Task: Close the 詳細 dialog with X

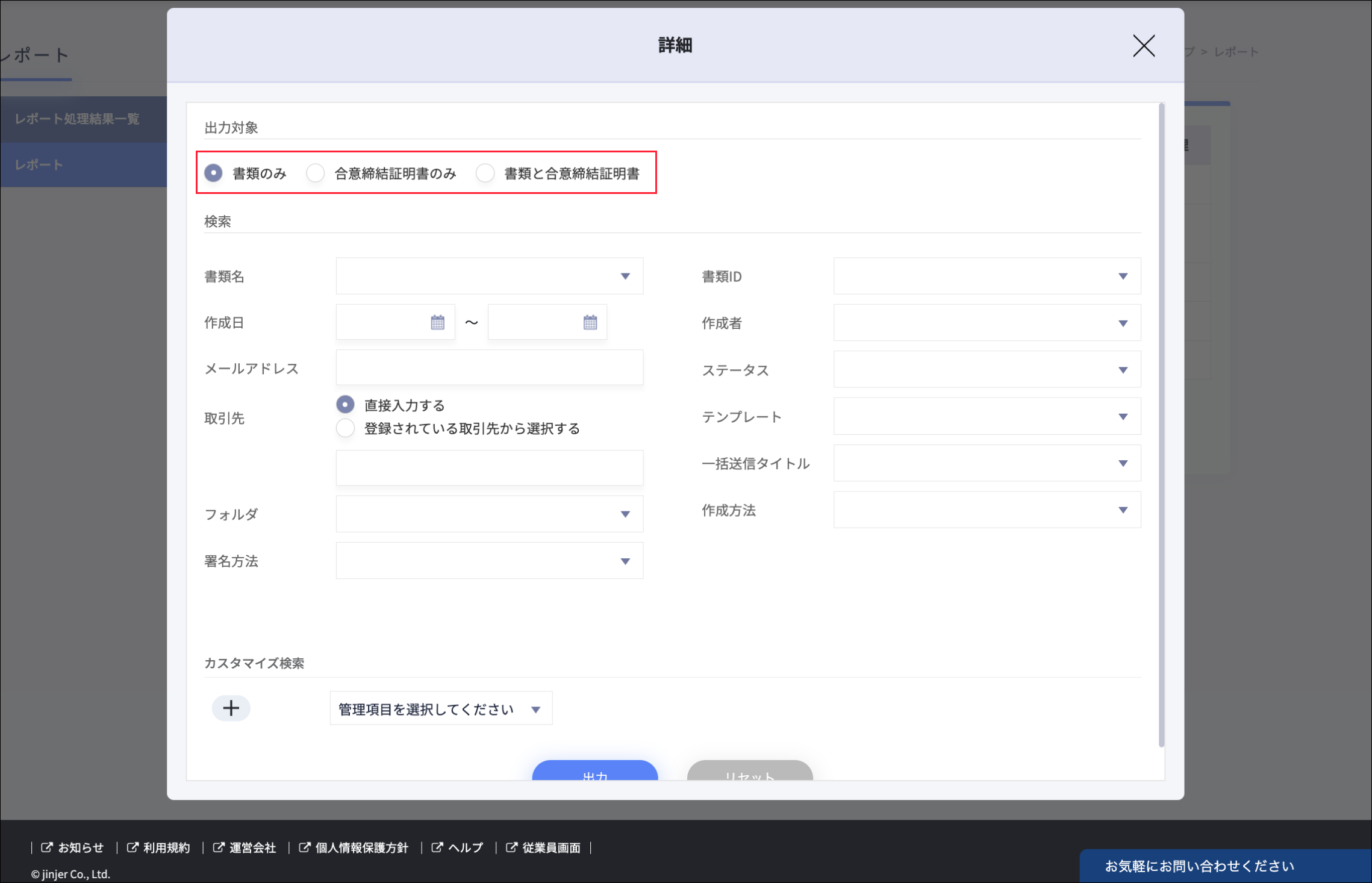Action: point(1143,46)
